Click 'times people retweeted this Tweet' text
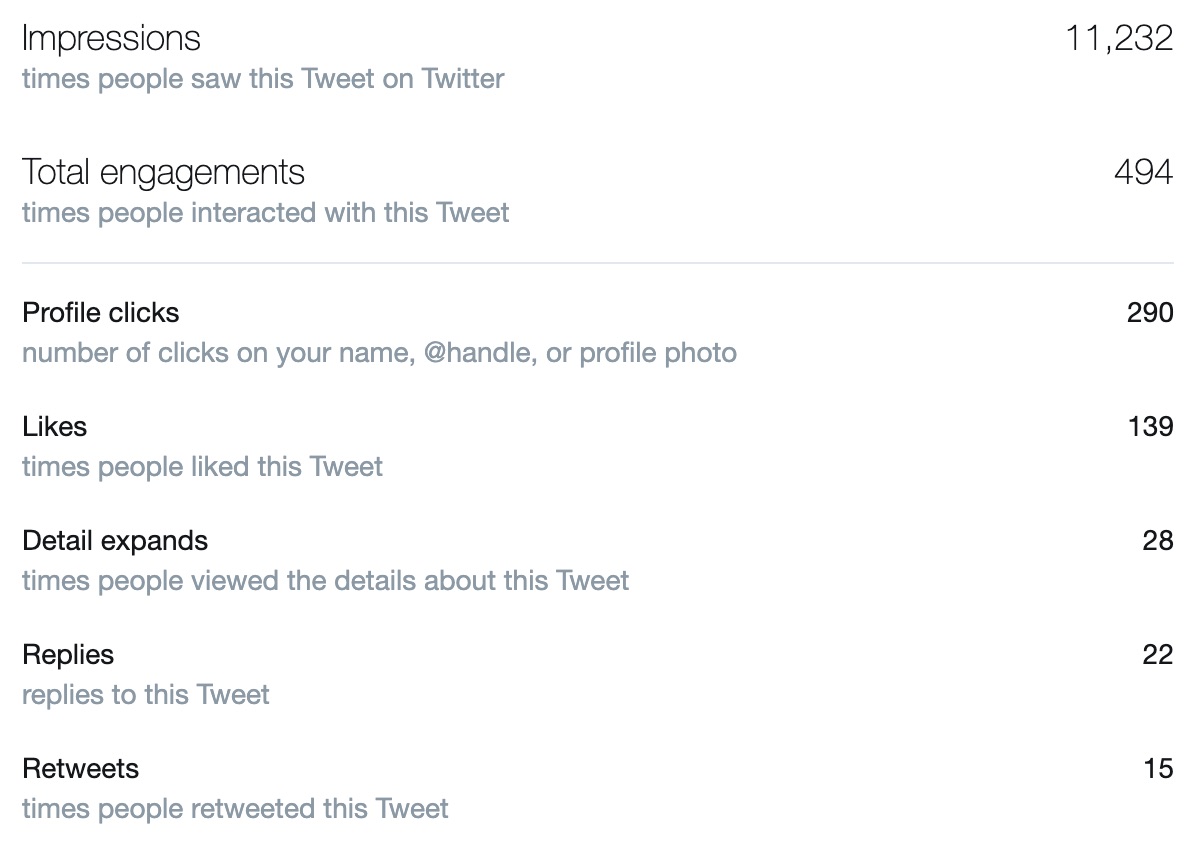1198x862 pixels. [x=235, y=809]
